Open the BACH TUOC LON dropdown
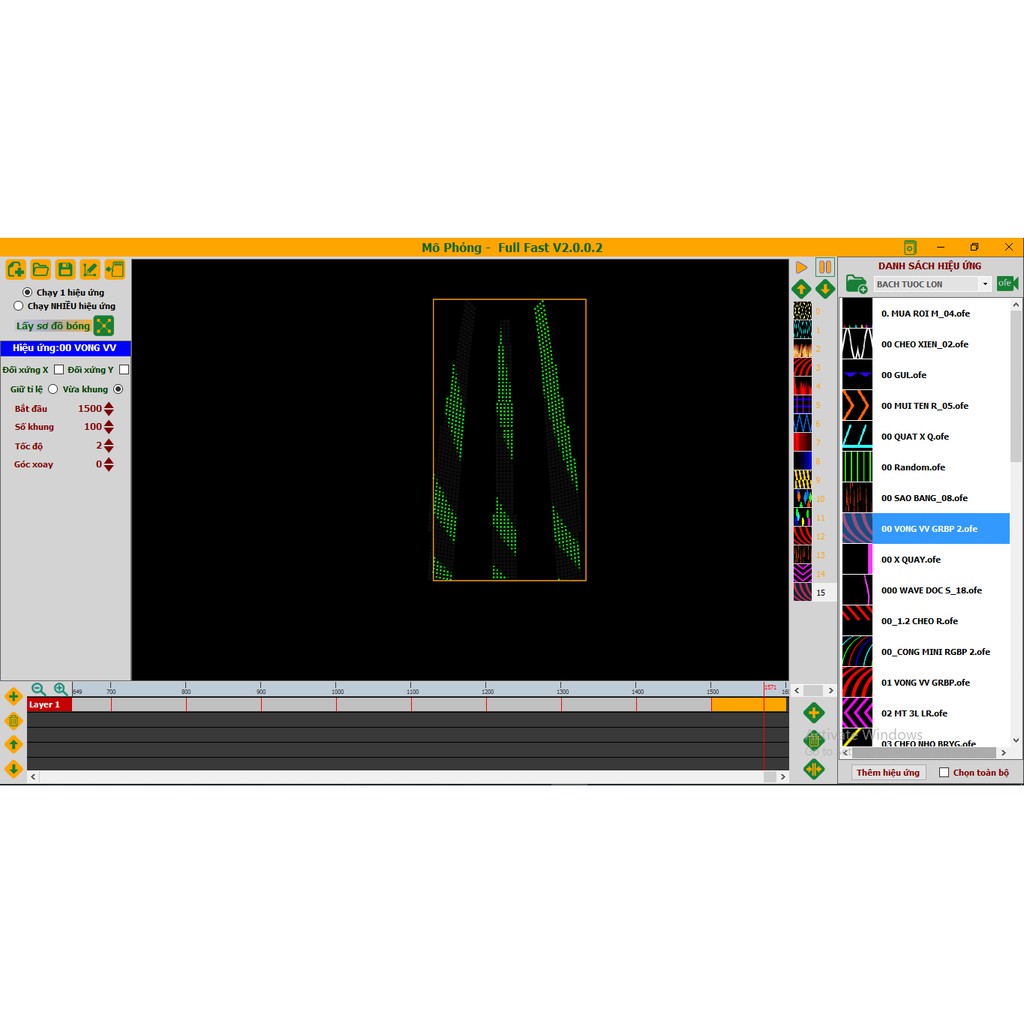This screenshot has height=1024, width=1024. tap(985, 284)
